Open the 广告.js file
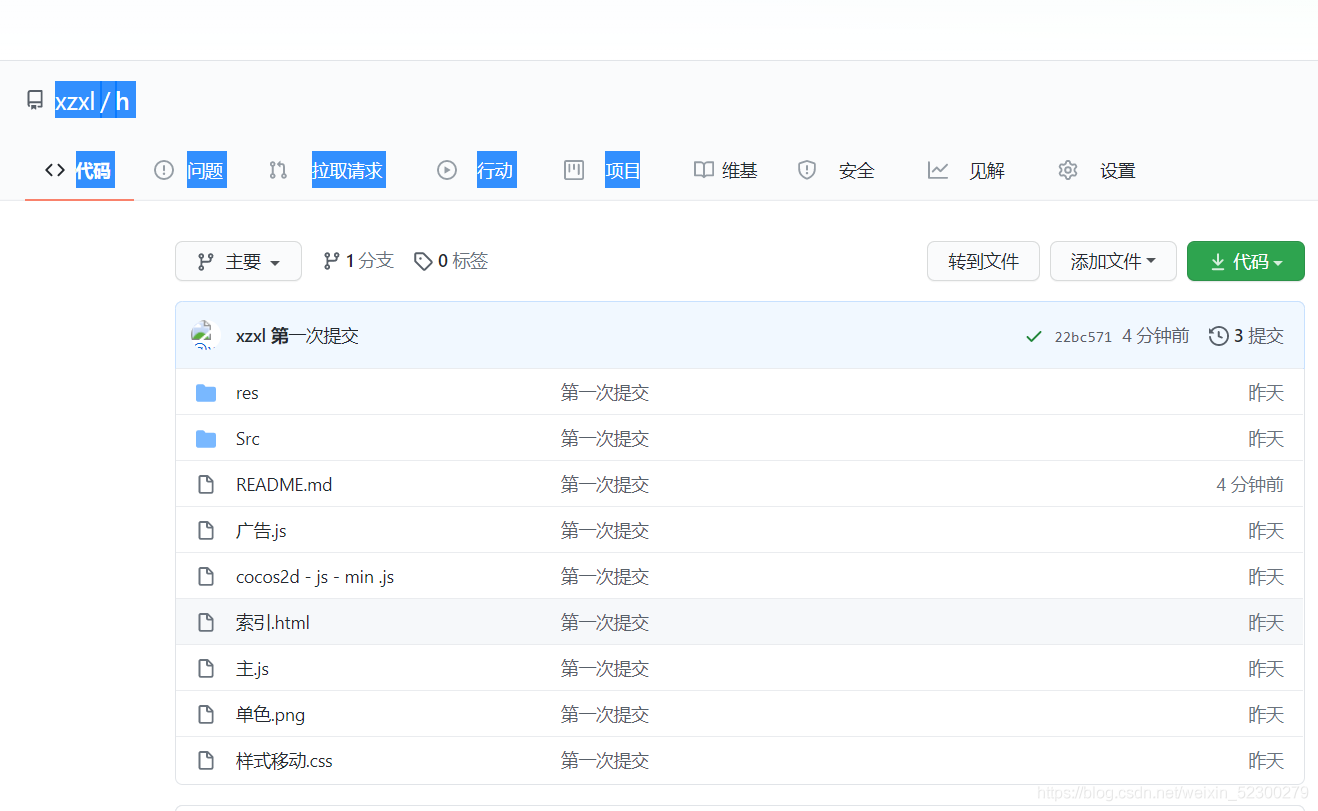Viewport: 1318px width, 811px height. [x=261, y=531]
